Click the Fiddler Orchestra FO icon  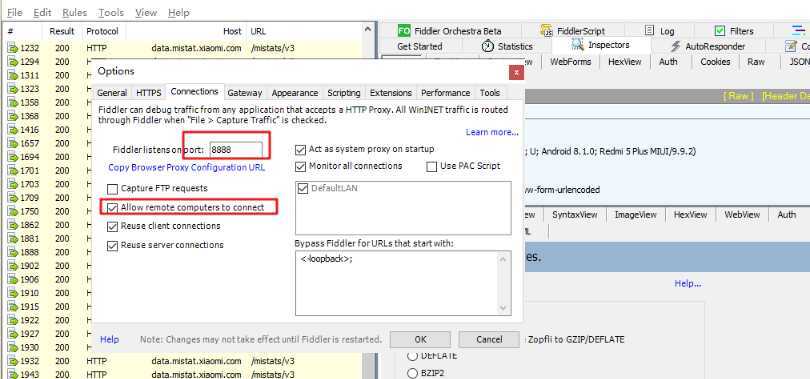coord(404,31)
